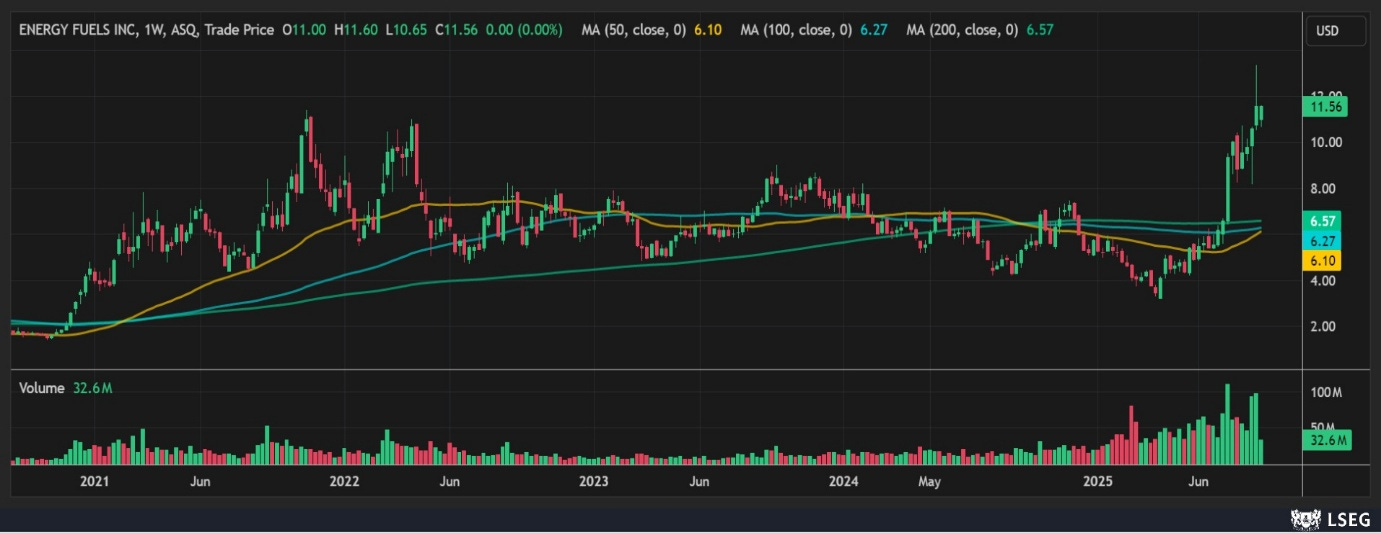Click the 6.10 moving average price tag
The height and width of the screenshot is (533, 1381).
(1324, 260)
